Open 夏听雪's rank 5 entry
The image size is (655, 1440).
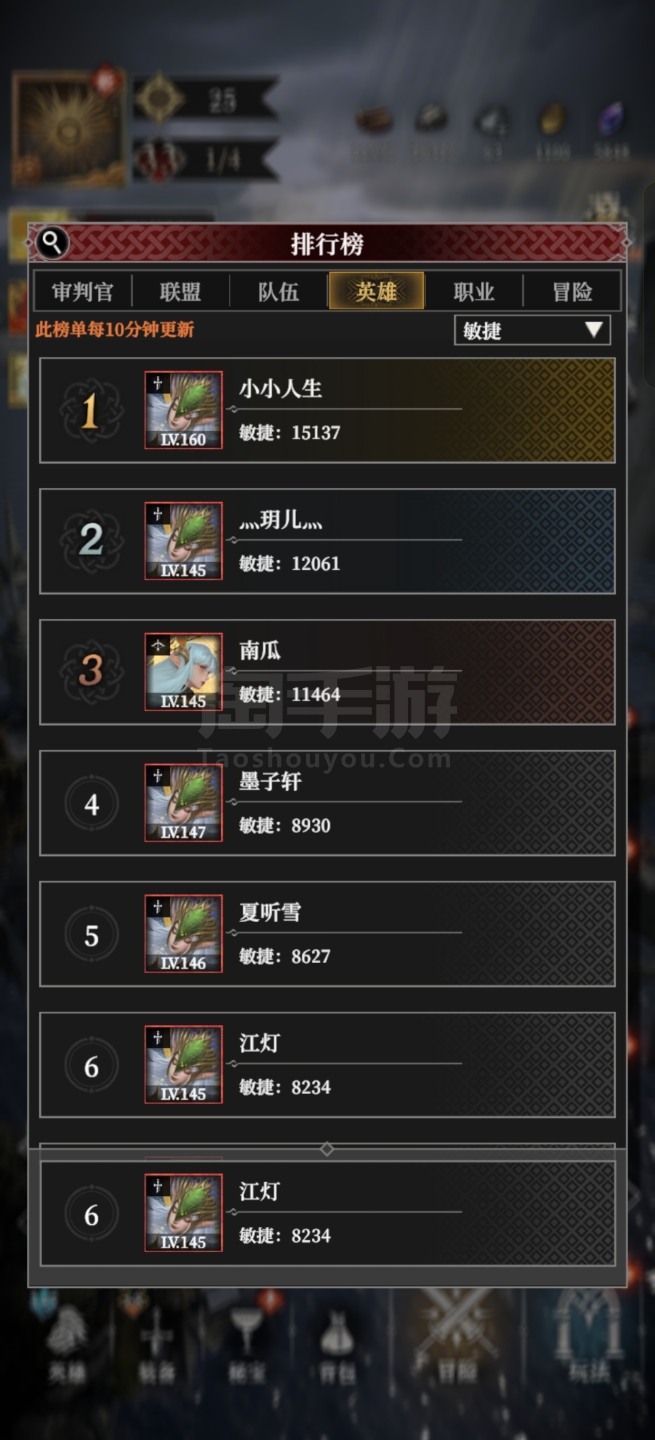pyautogui.click(x=327, y=934)
